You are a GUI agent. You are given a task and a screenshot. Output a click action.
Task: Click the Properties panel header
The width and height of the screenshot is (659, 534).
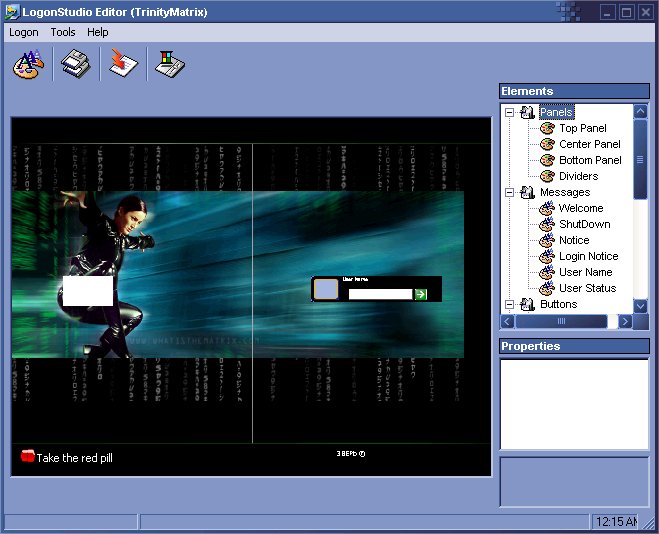click(x=575, y=346)
